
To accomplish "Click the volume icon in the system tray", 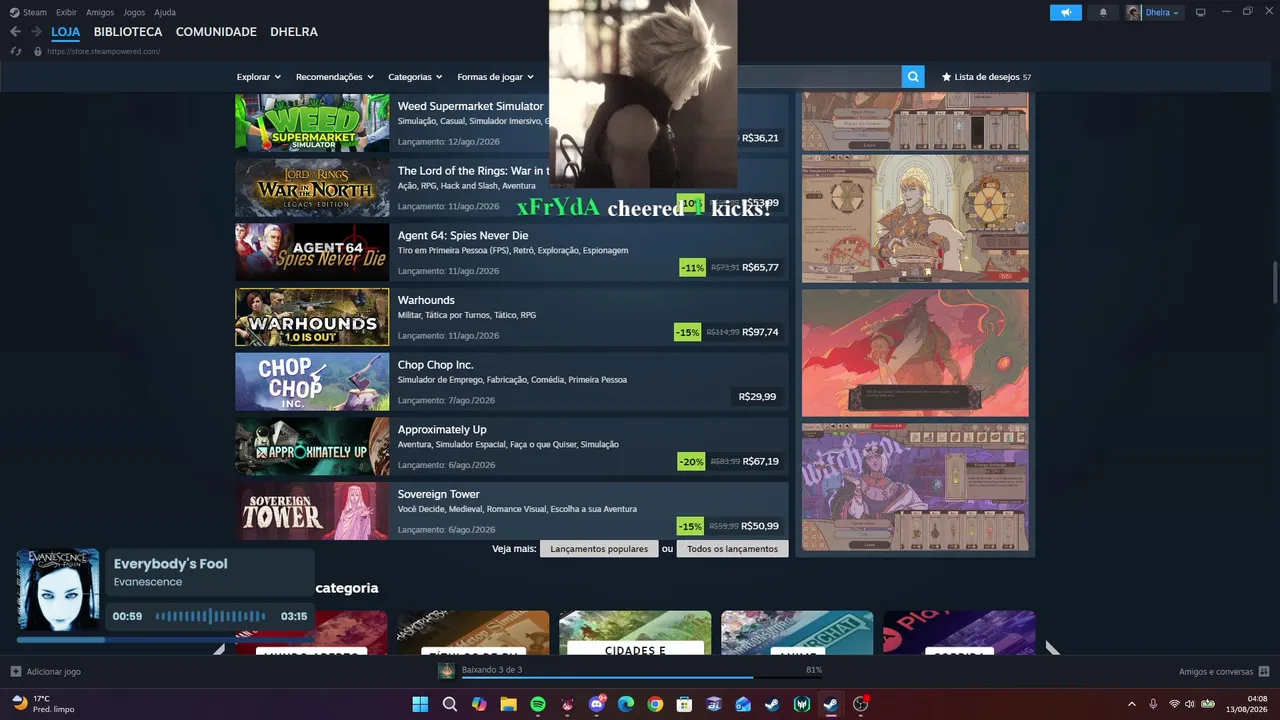I will (x=1191, y=704).
